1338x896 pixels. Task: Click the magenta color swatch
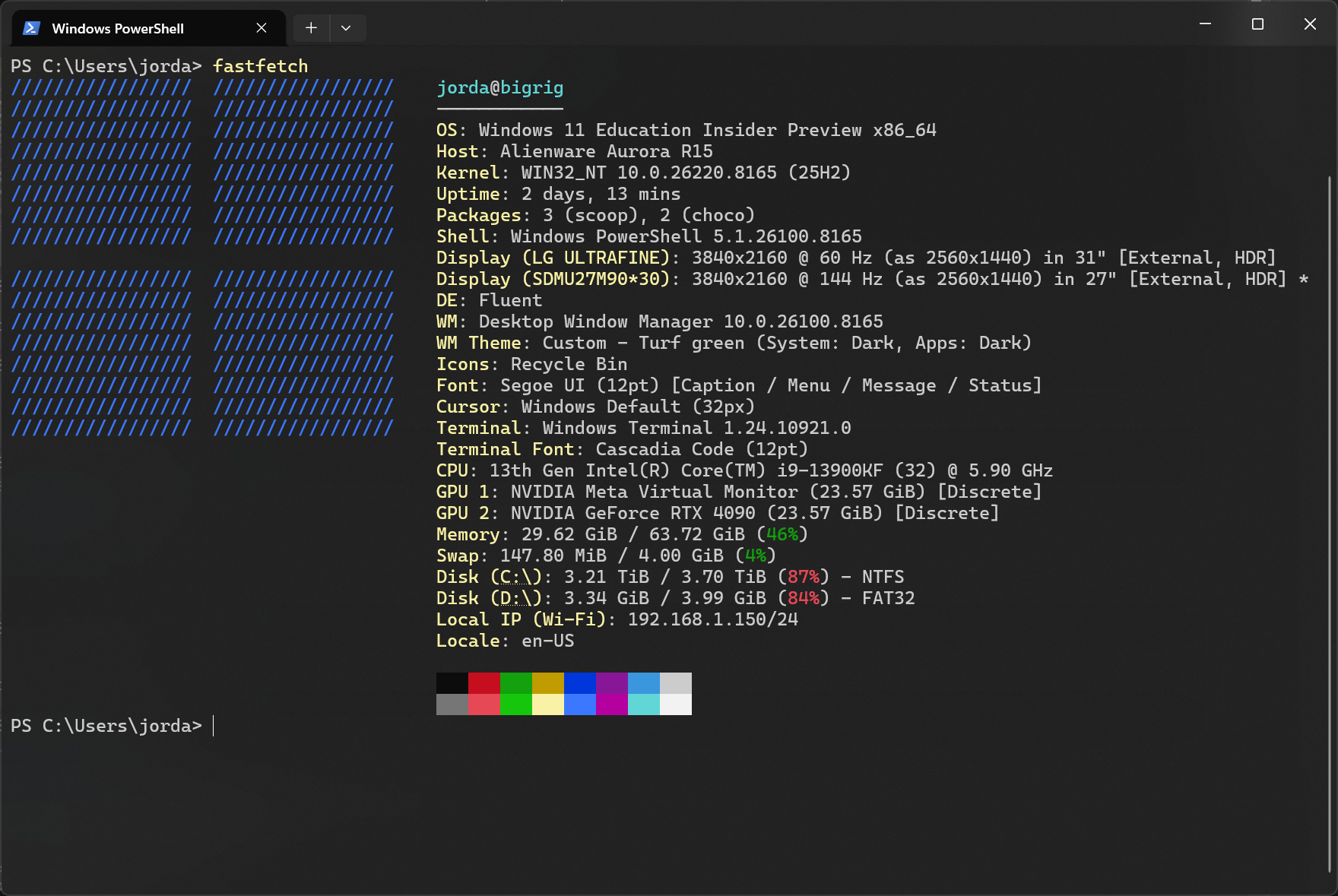click(x=612, y=704)
